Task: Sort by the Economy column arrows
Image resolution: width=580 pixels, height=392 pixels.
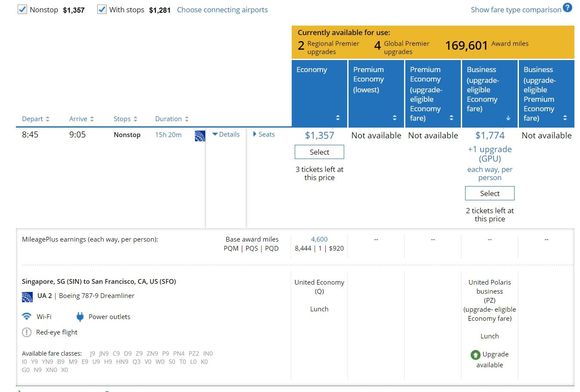Action: 338,118
